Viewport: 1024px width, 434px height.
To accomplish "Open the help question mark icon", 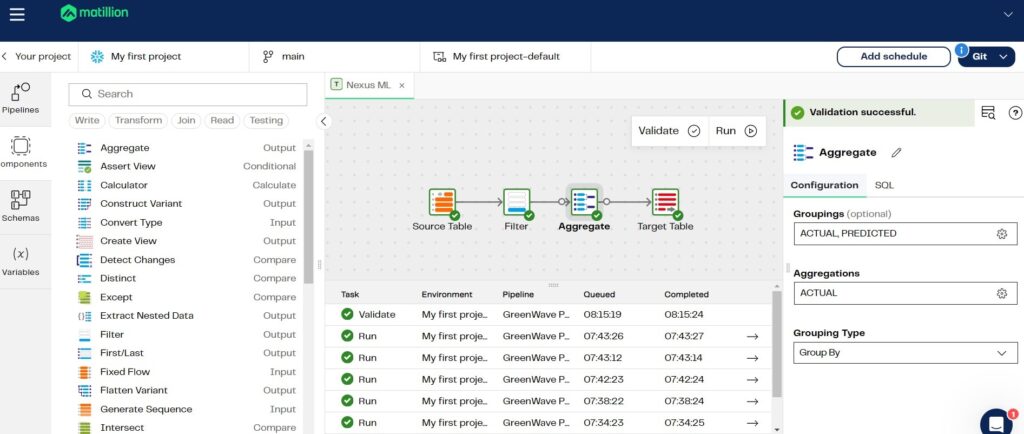I will (x=1015, y=112).
